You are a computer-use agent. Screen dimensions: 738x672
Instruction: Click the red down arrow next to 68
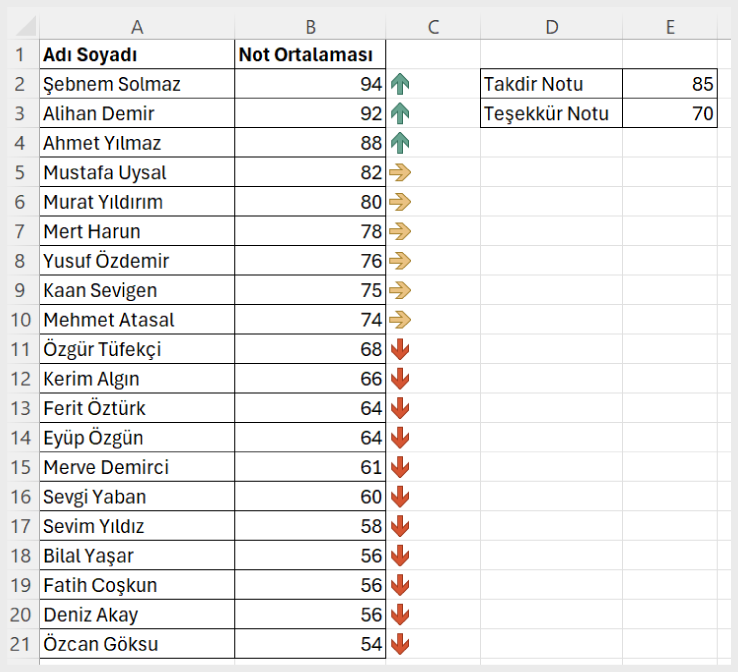(x=400, y=349)
